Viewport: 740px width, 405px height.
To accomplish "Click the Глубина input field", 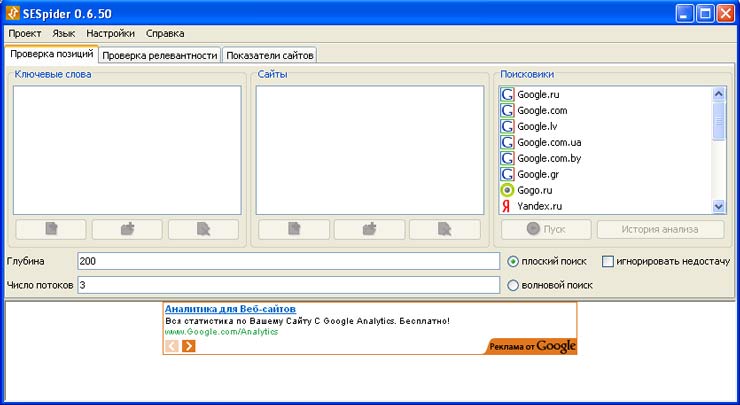I will point(288,261).
